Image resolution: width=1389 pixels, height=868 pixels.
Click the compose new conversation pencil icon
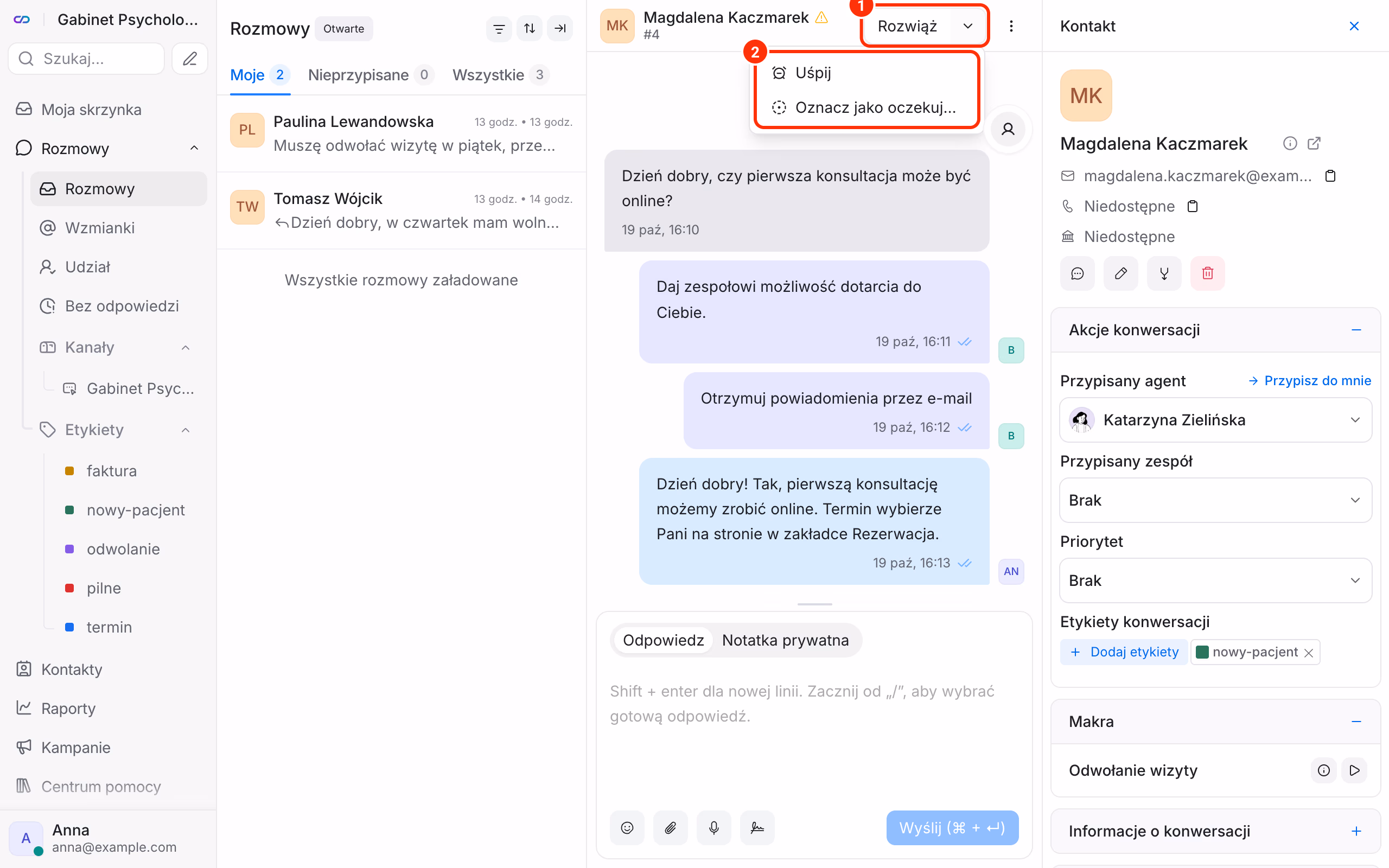click(189, 59)
